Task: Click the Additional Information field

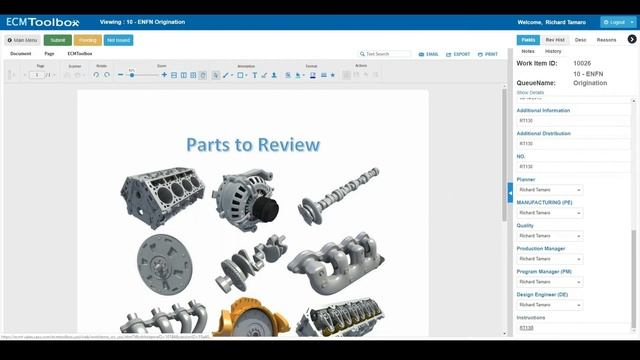Action: [573, 121]
